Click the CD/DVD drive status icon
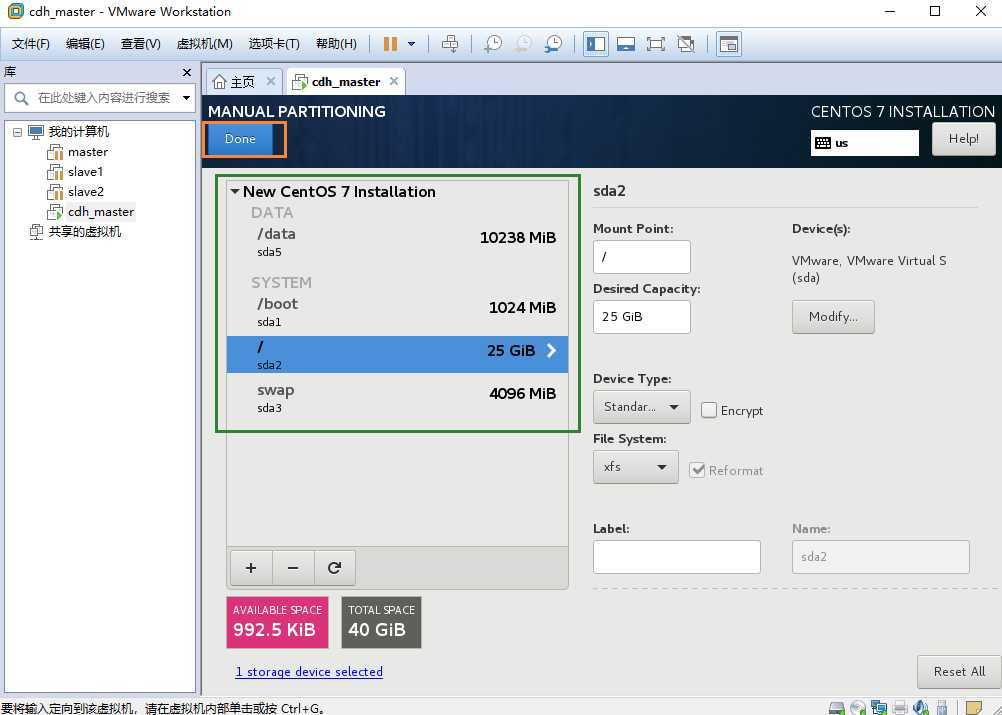The height and width of the screenshot is (715, 1002). (x=858, y=707)
